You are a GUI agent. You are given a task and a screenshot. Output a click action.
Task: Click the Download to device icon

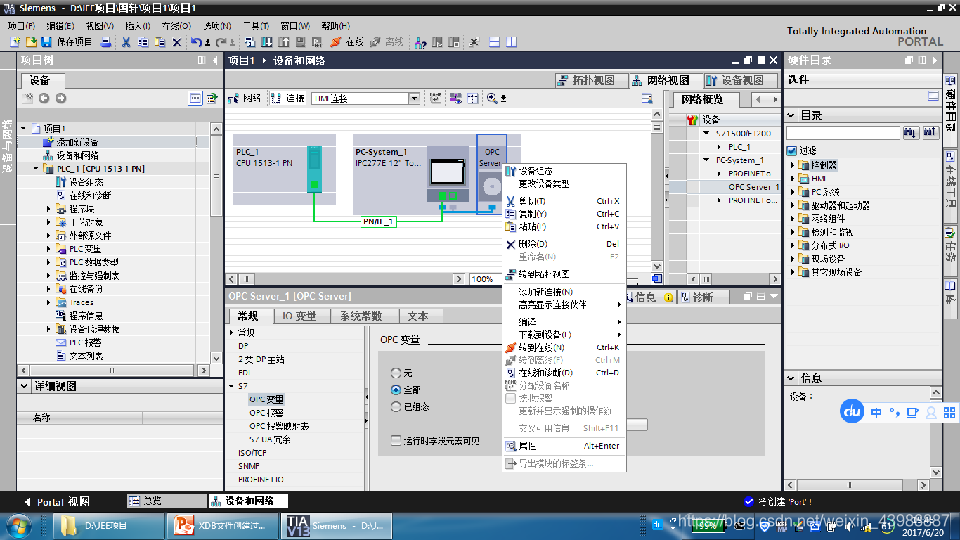click(x=267, y=42)
